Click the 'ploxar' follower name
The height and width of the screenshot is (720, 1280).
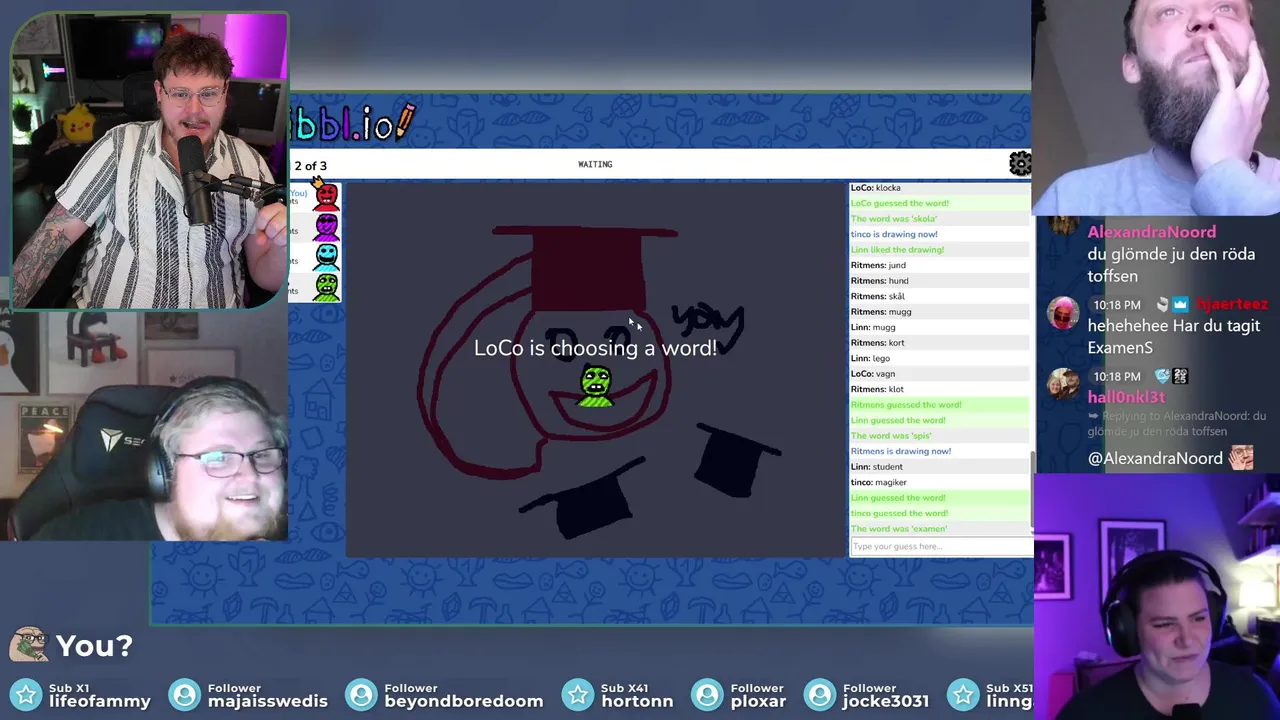tap(759, 701)
